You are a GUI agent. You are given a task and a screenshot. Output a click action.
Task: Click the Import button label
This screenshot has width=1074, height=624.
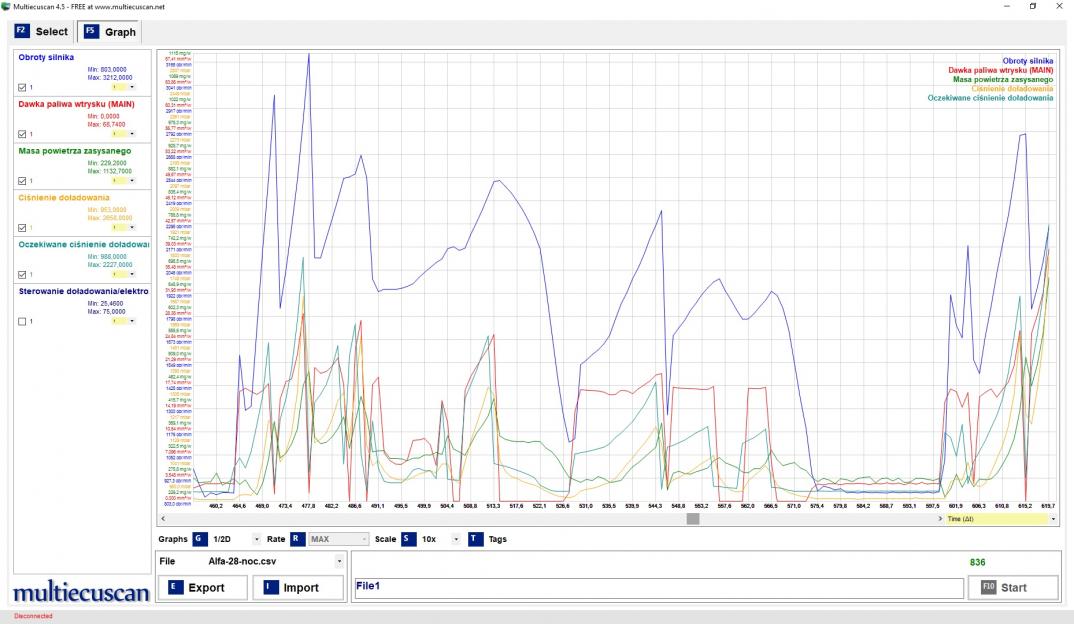pos(300,587)
